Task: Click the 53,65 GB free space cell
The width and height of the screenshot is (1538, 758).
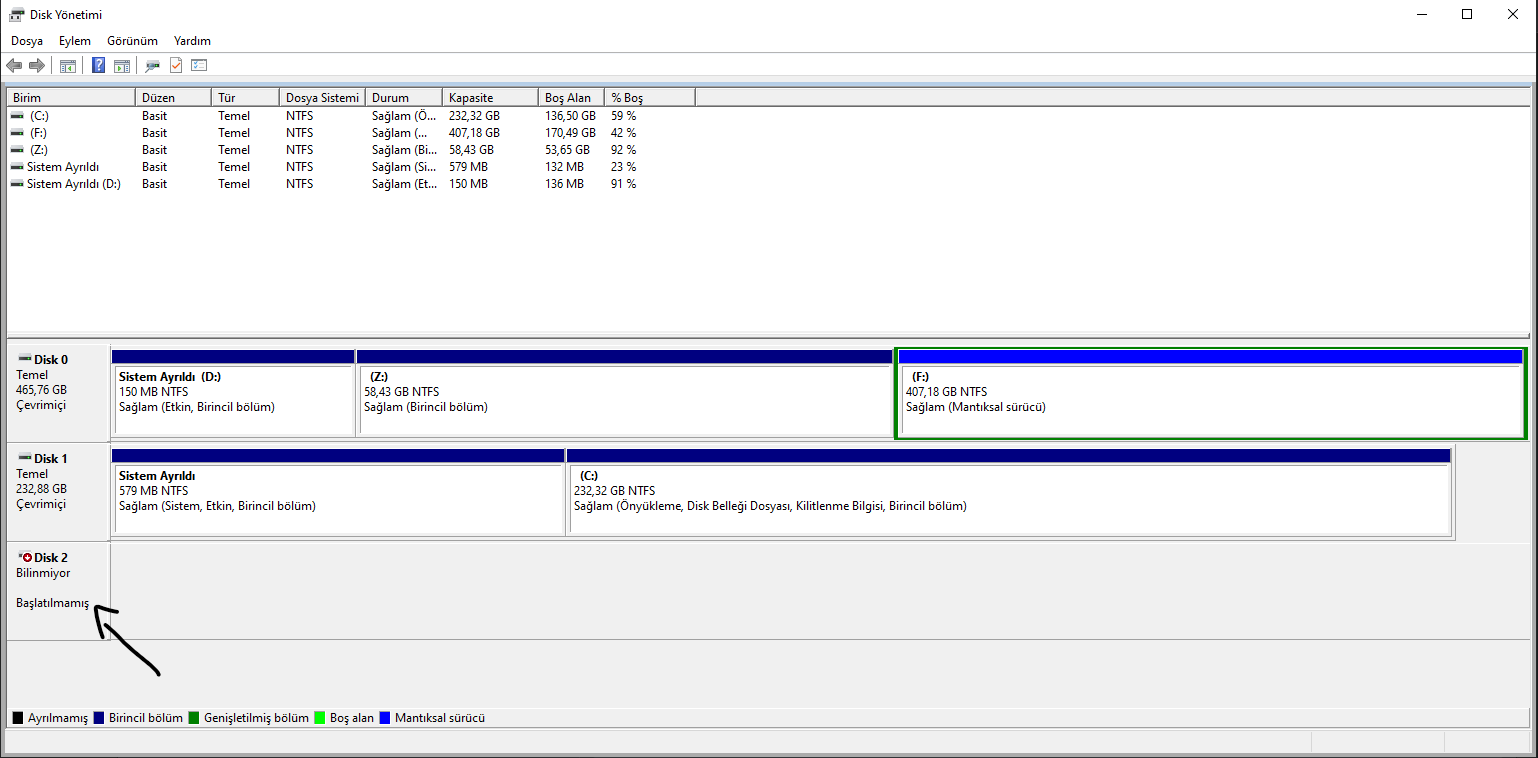Action: 567,150
